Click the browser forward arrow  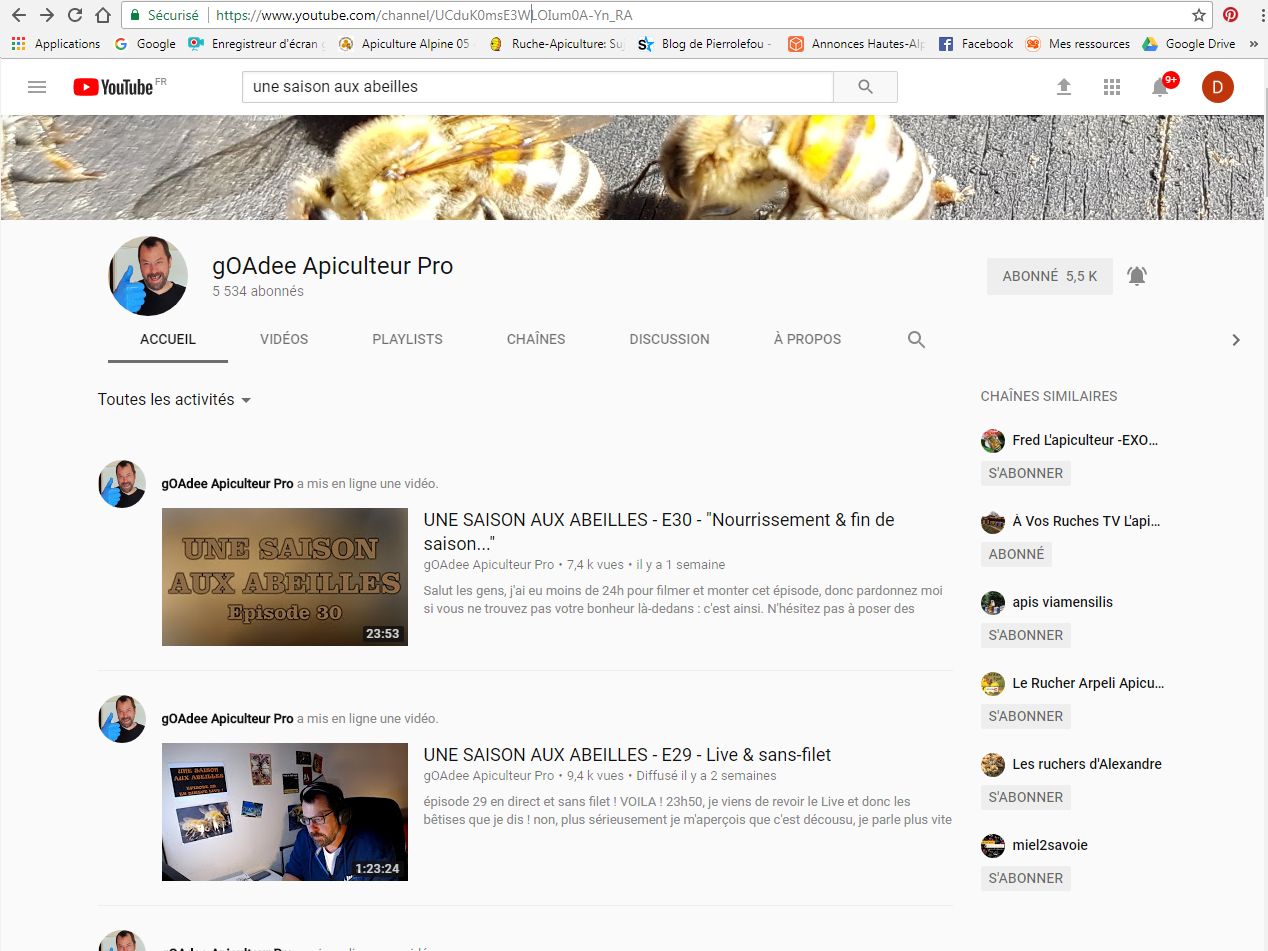47,15
